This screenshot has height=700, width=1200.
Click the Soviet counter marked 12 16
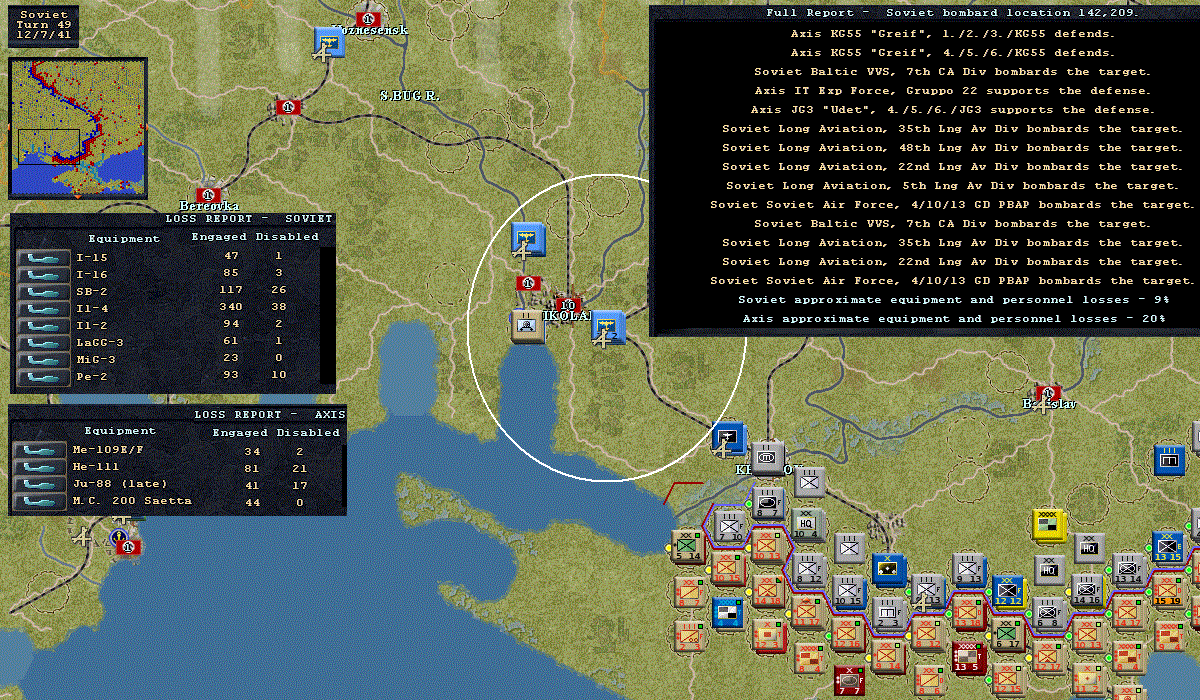[847, 634]
